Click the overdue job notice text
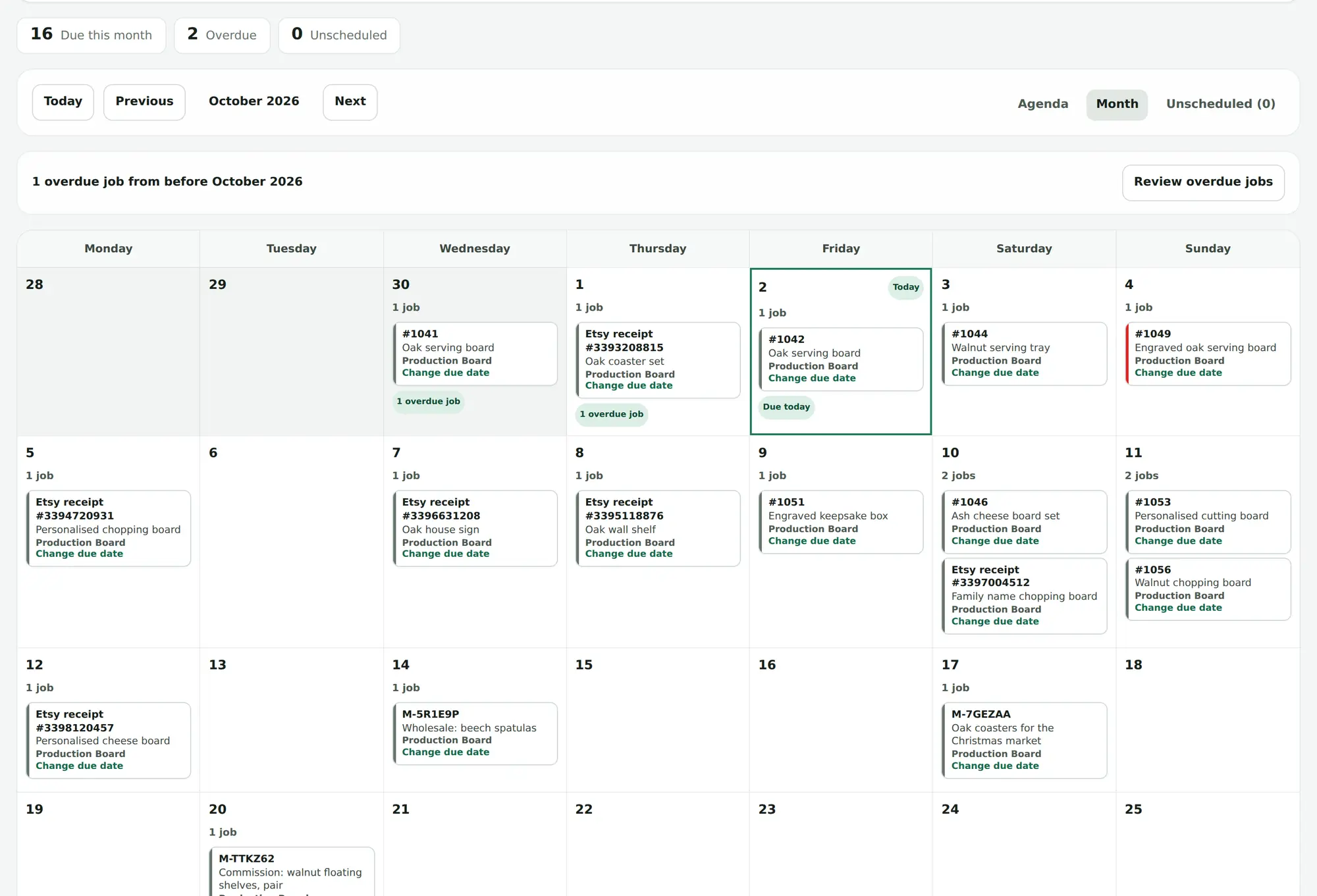 (x=167, y=182)
